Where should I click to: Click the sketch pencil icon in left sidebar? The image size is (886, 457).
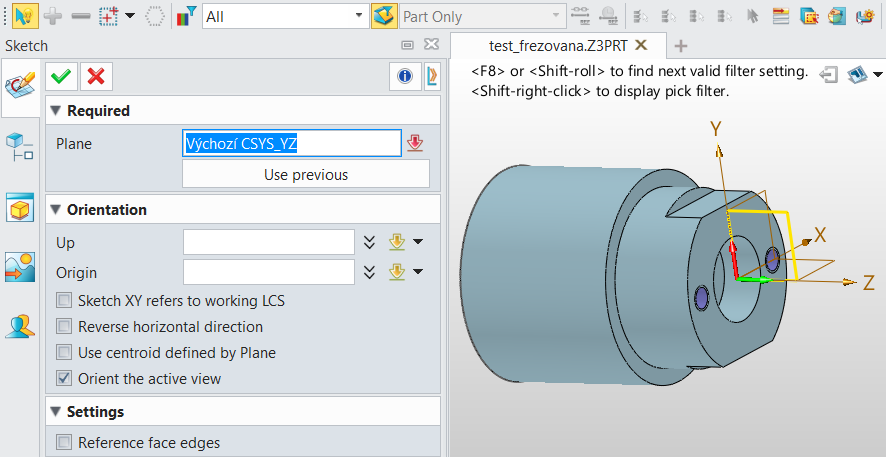pos(20,85)
